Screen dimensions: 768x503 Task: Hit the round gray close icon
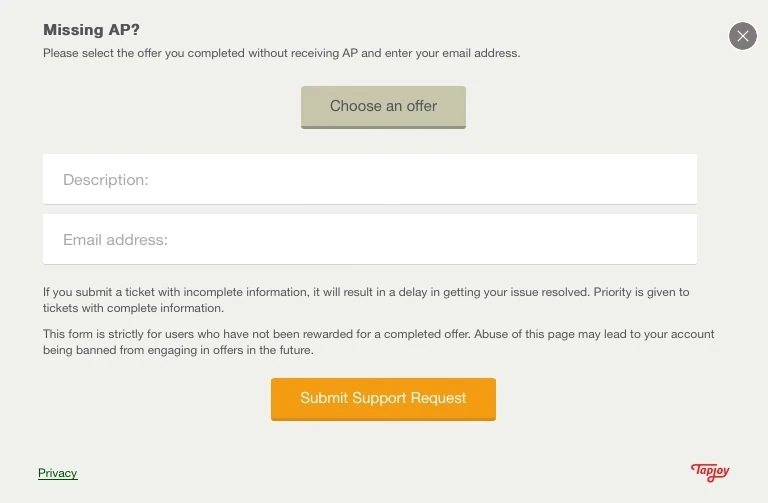[x=742, y=37]
